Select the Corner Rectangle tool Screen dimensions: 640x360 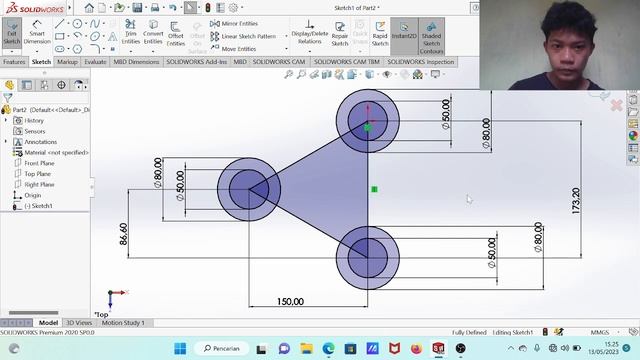pyautogui.click(x=60, y=36)
